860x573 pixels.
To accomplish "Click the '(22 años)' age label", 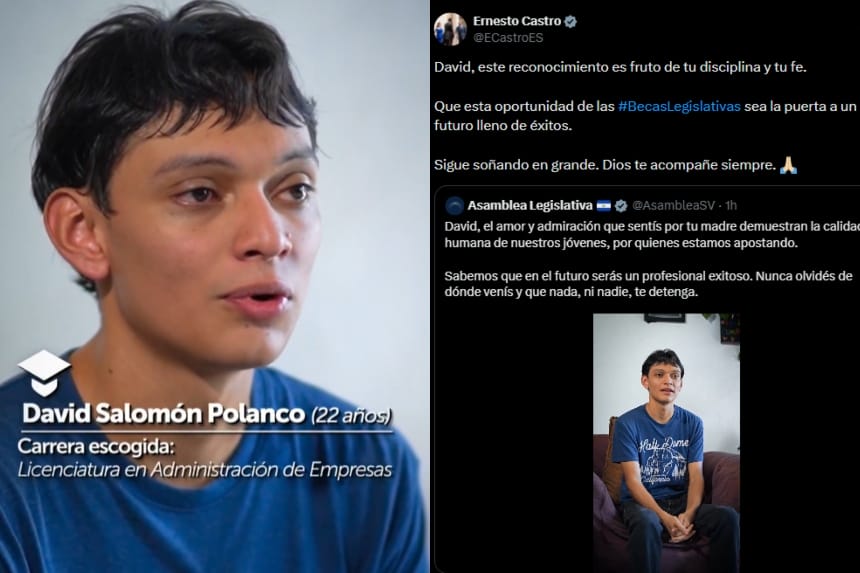I will pyautogui.click(x=352, y=416).
